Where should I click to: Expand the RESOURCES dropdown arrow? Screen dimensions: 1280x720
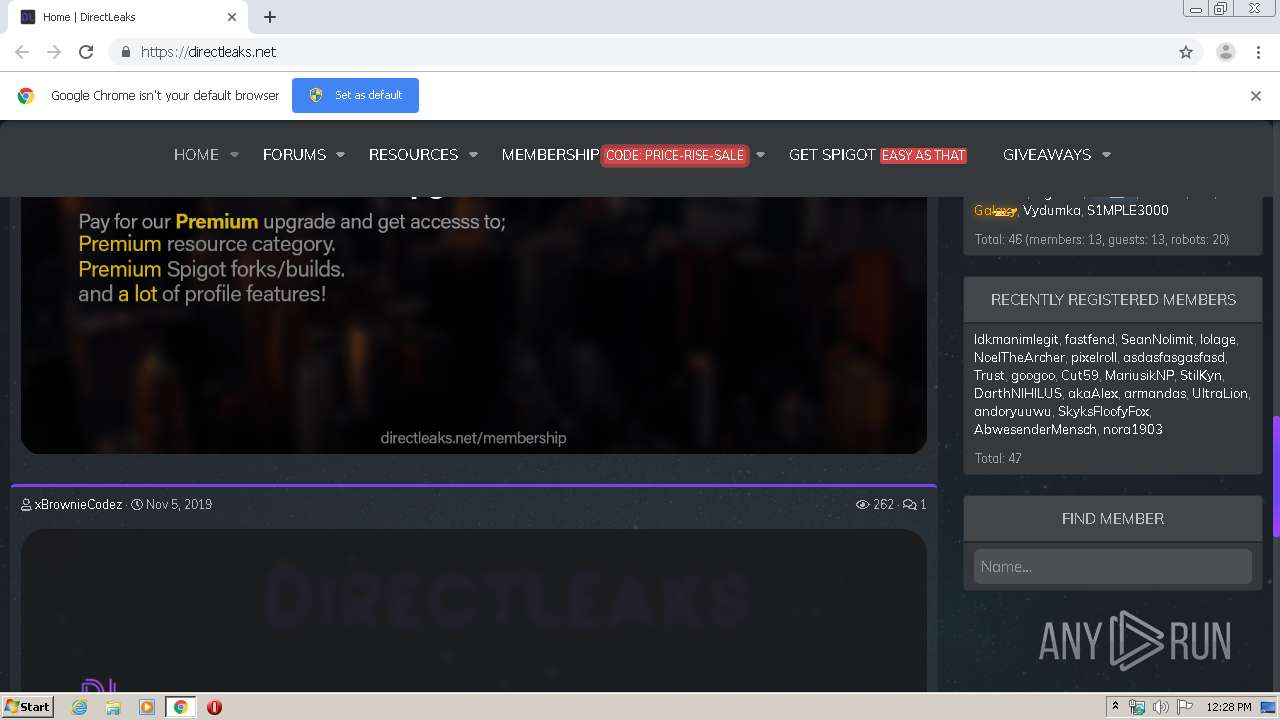pos(473,155)
